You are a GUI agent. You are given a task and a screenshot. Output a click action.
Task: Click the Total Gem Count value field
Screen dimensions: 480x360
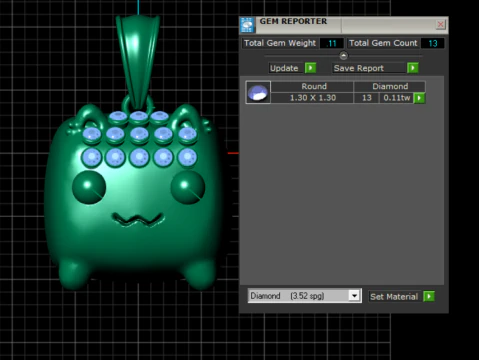click(x=433, y=43)
